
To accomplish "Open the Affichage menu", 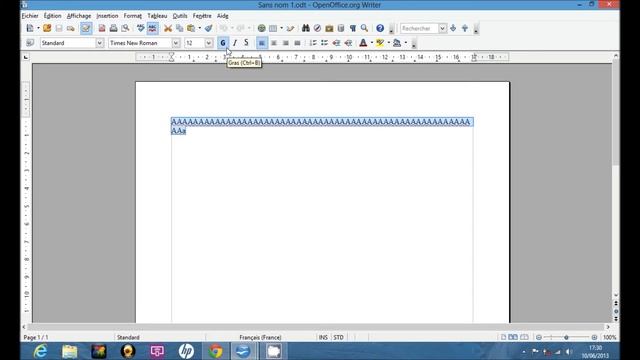I will coord(79,16).
